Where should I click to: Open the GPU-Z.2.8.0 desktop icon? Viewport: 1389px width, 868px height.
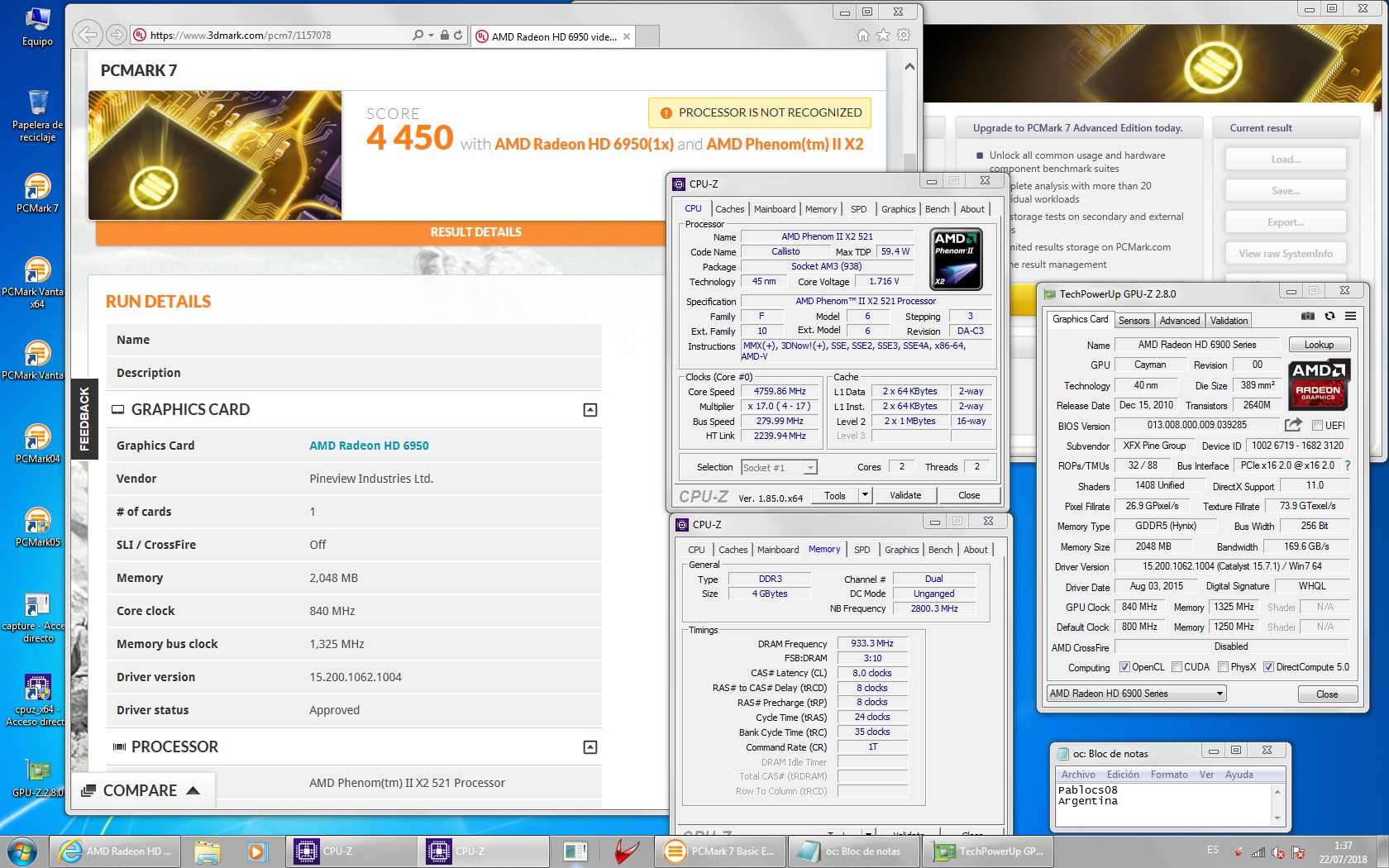coord(37,777)
